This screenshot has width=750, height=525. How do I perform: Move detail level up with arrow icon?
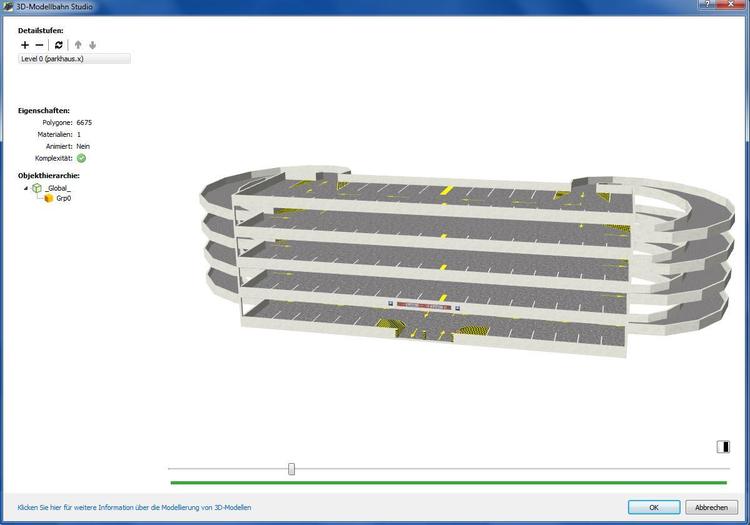tap(78, 45)
